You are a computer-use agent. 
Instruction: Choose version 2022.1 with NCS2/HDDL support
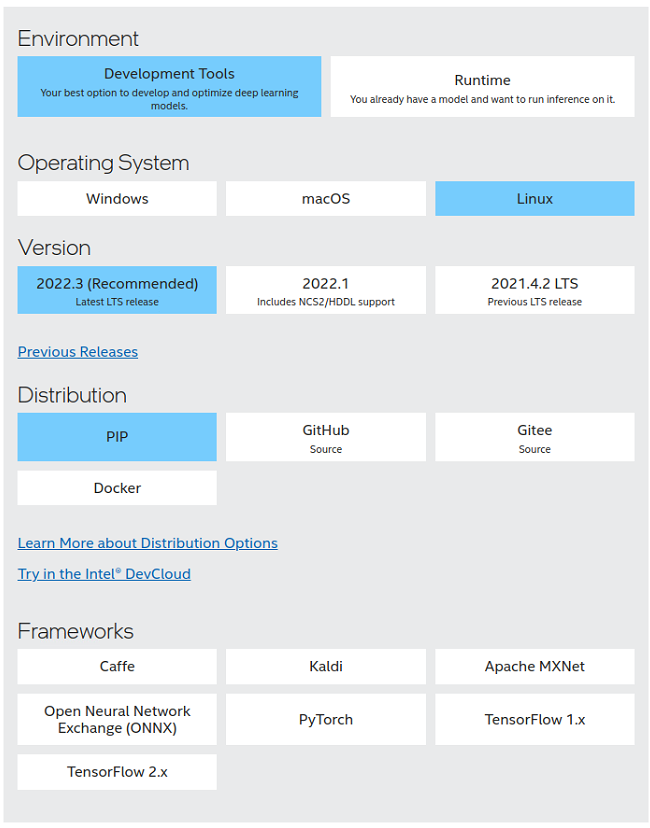(x=325, y=290)
